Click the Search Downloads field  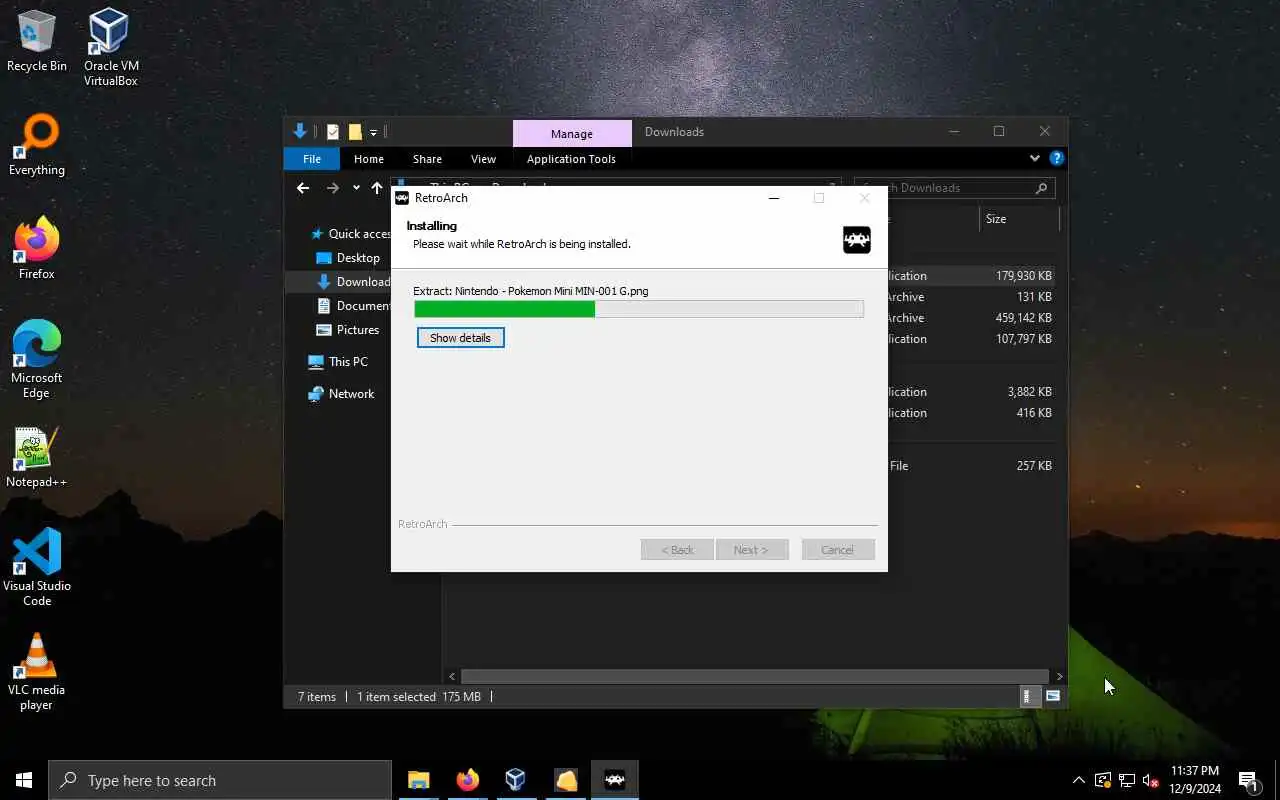(954, 188)
